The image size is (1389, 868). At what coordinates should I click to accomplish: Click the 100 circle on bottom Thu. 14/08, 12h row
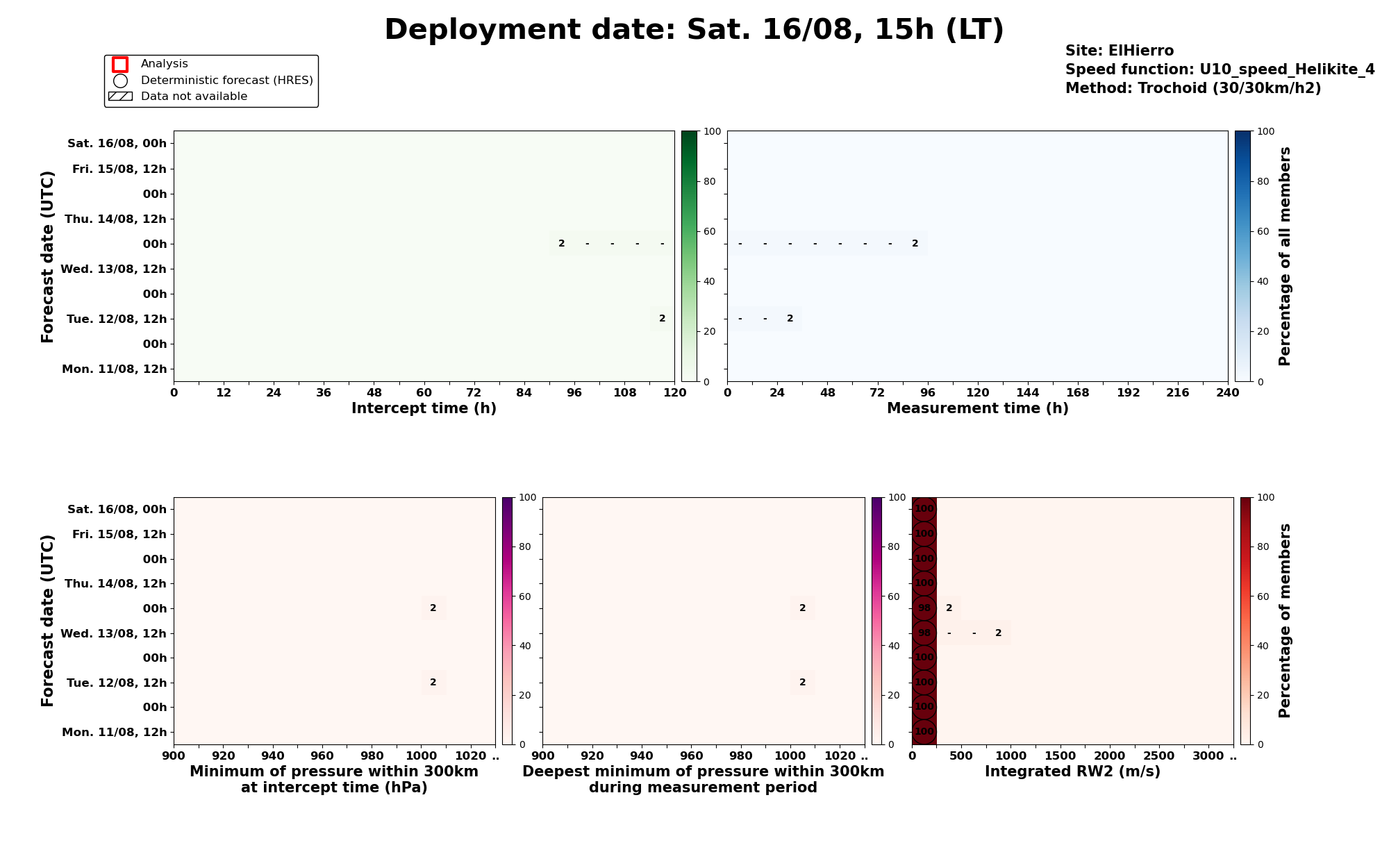click(924, 583)
